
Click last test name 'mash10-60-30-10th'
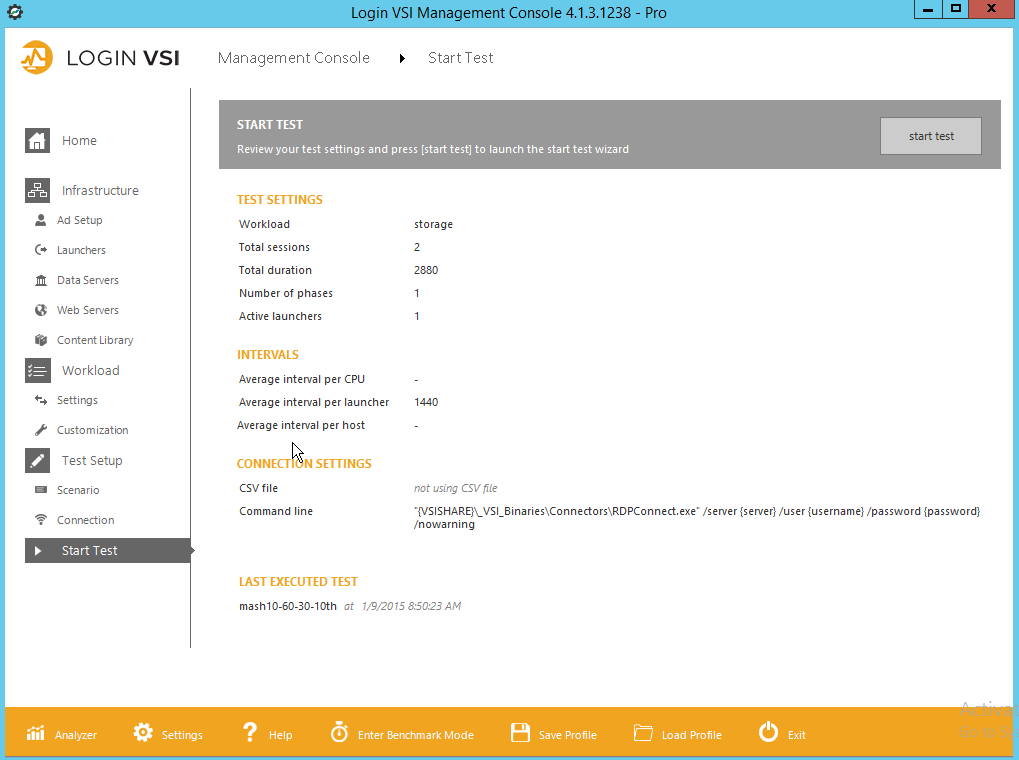point(288,606)
